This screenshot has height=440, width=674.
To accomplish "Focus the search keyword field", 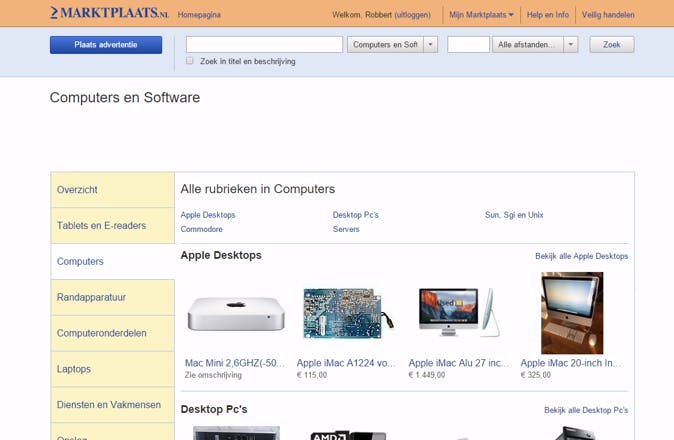I will (264, 45).
